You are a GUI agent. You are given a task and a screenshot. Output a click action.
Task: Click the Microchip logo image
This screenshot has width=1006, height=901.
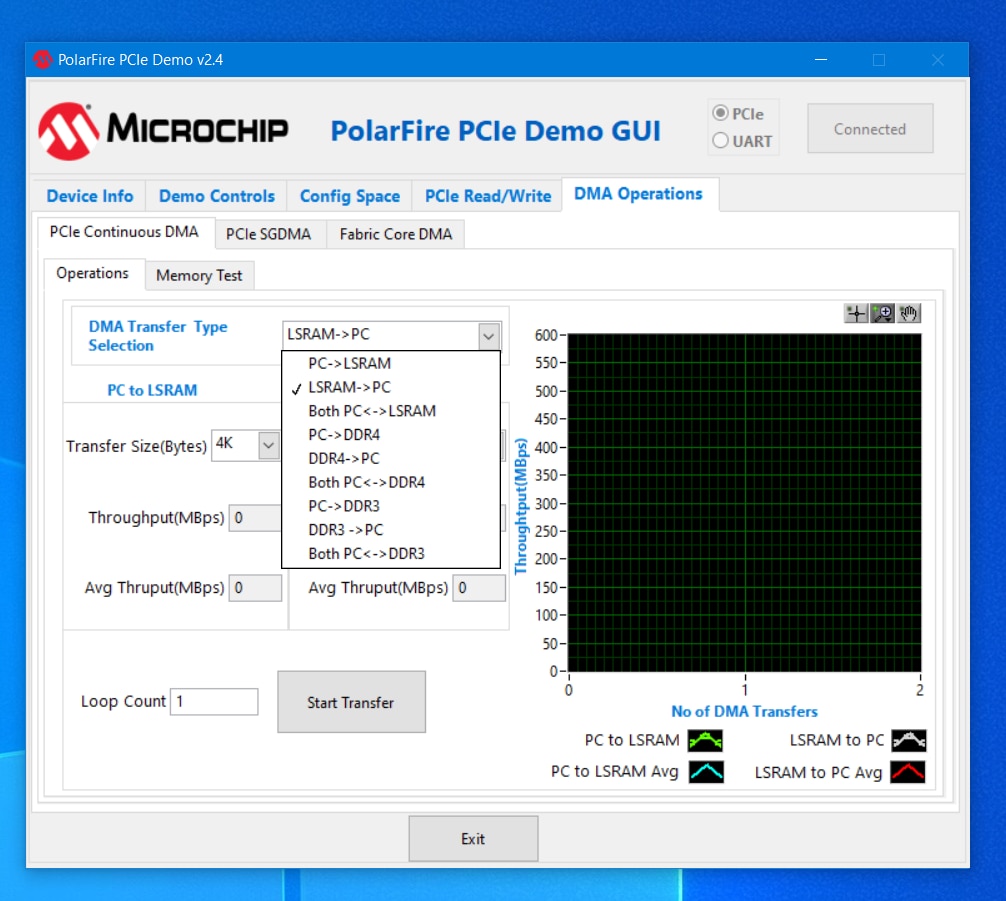(163, 130)
